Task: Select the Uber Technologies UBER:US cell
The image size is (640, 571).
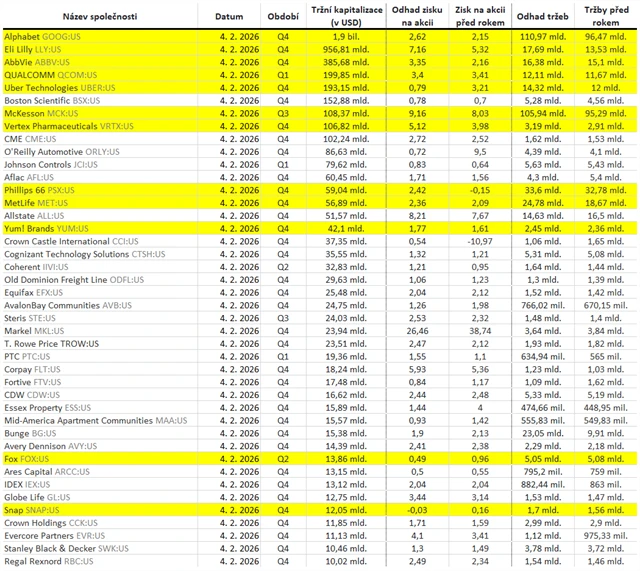Action: coord(60,87)
